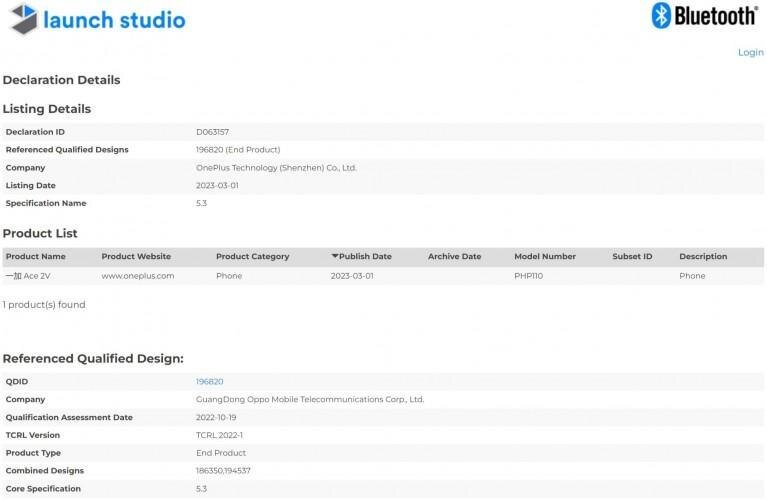767x500 pixels.
Task: Click the Product Category column header
Action: 252,257
